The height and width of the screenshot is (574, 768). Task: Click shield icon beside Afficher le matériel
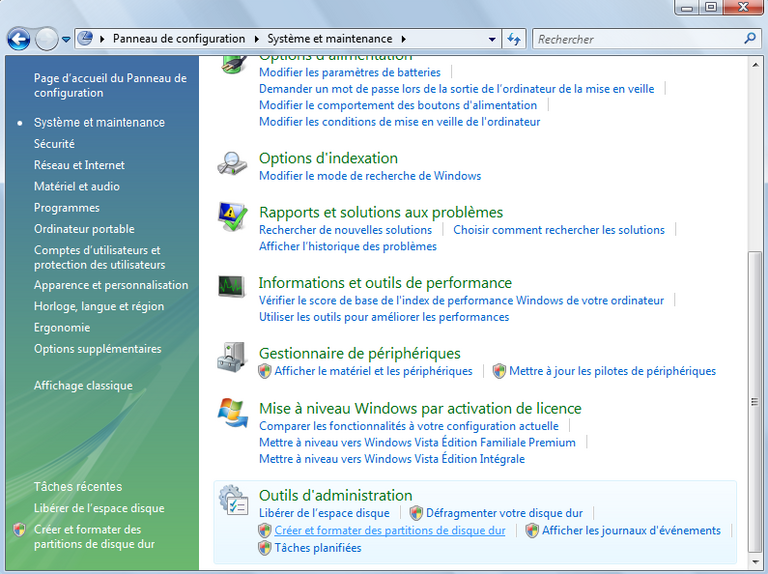pyautogui.click(x=264, y=371)
